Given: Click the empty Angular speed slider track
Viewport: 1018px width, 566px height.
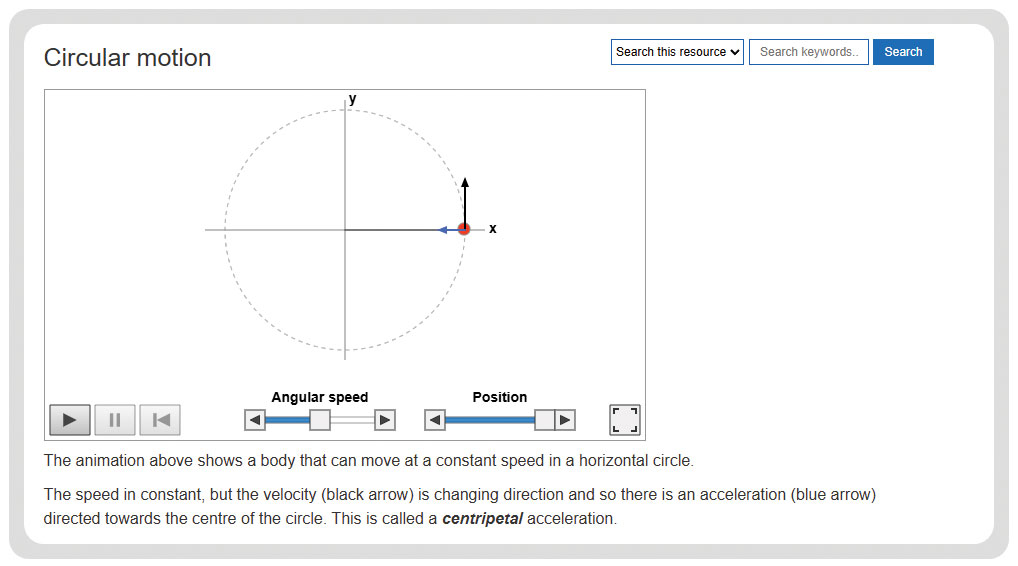Looking at the screenshot, I should pyautogui.click(x=352, y=420).
